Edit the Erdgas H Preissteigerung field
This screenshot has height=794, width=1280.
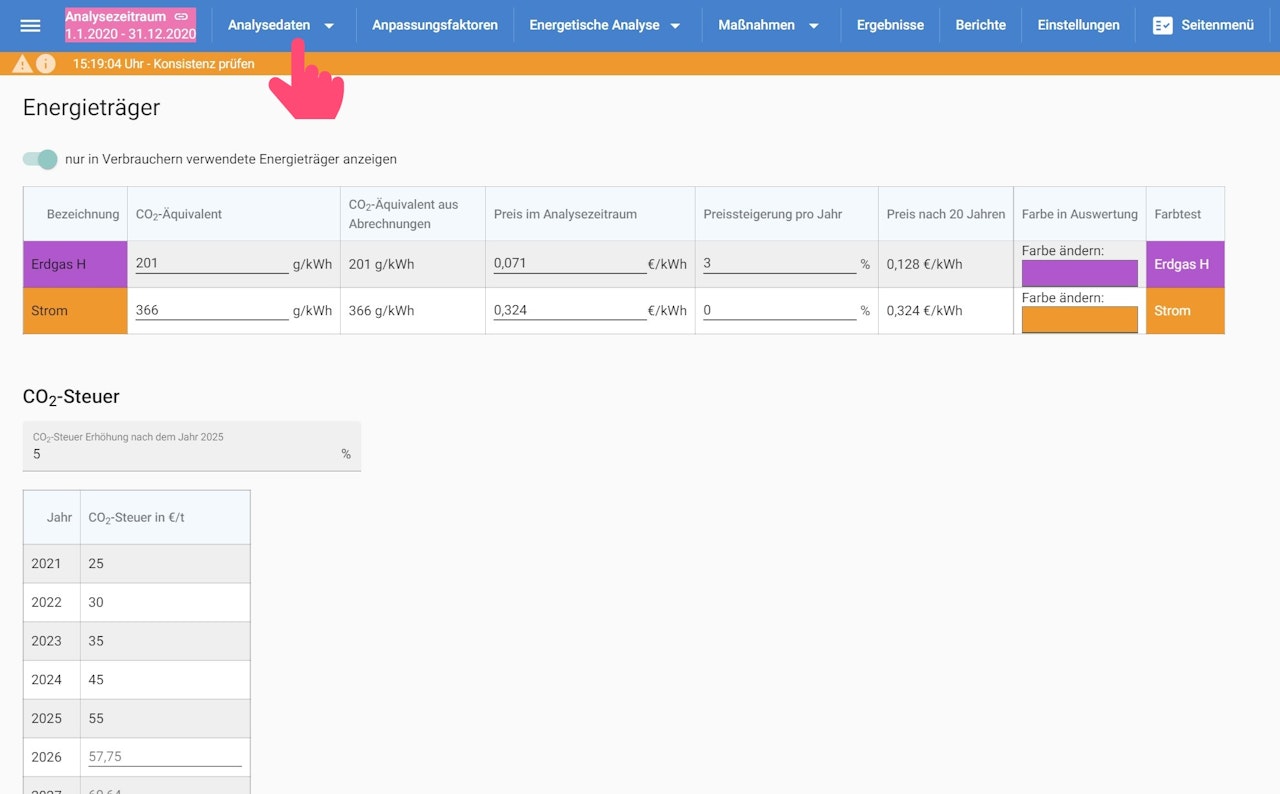pos(779,264)
